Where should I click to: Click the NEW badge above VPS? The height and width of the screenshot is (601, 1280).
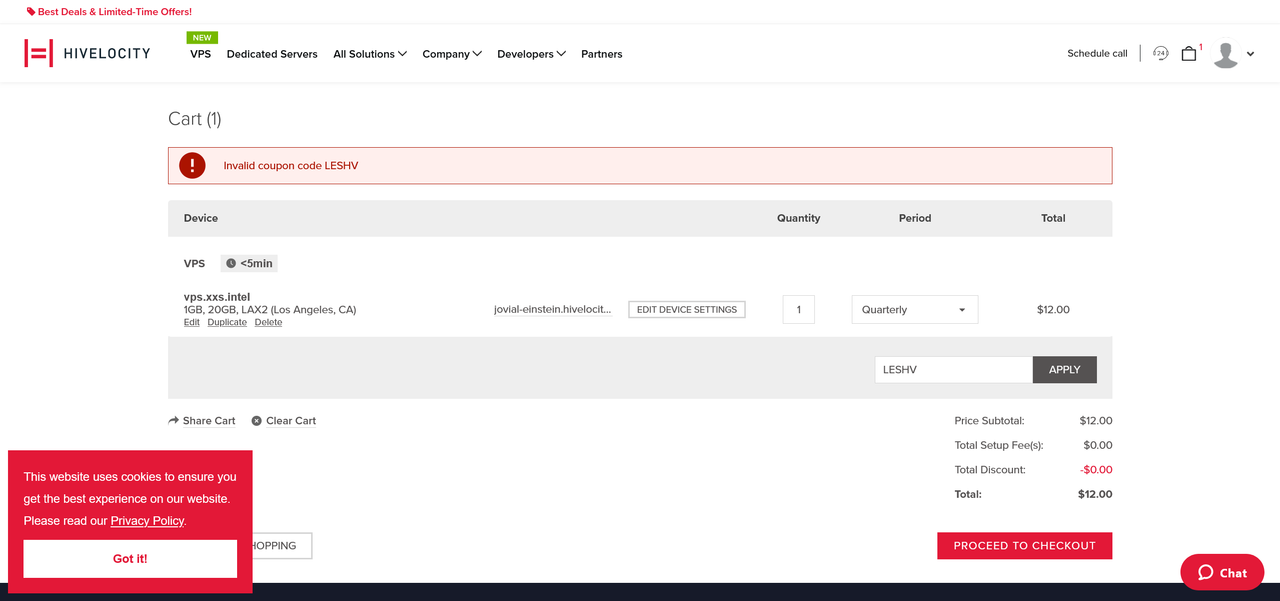coord(203,38)
